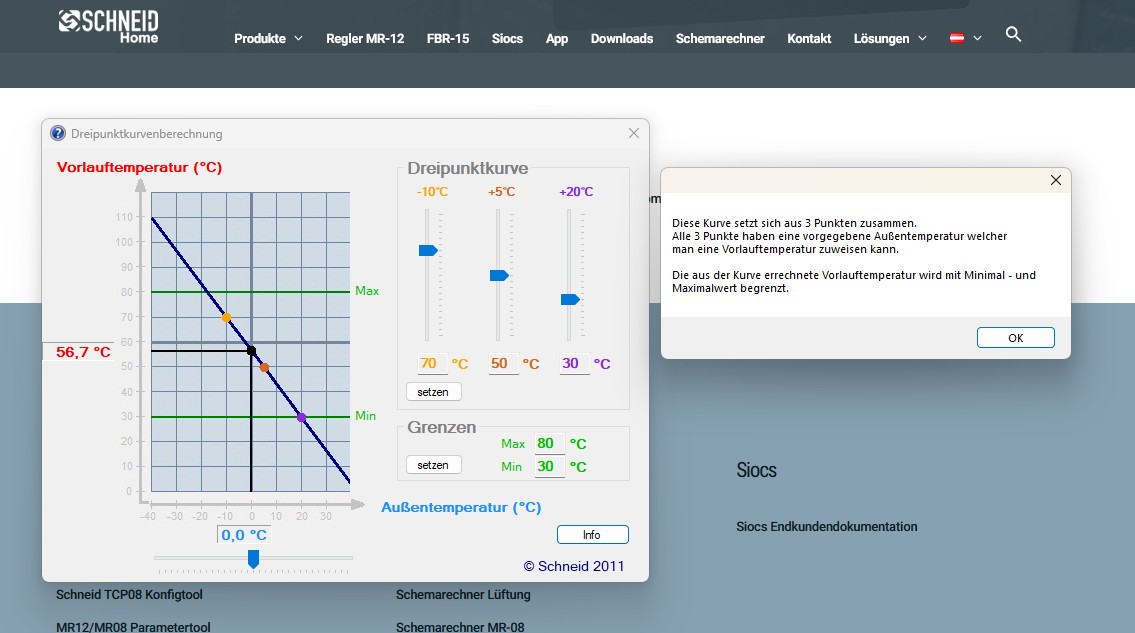Click the help icon in Dreipunktkurvenberechnung title

coord(58,133)
